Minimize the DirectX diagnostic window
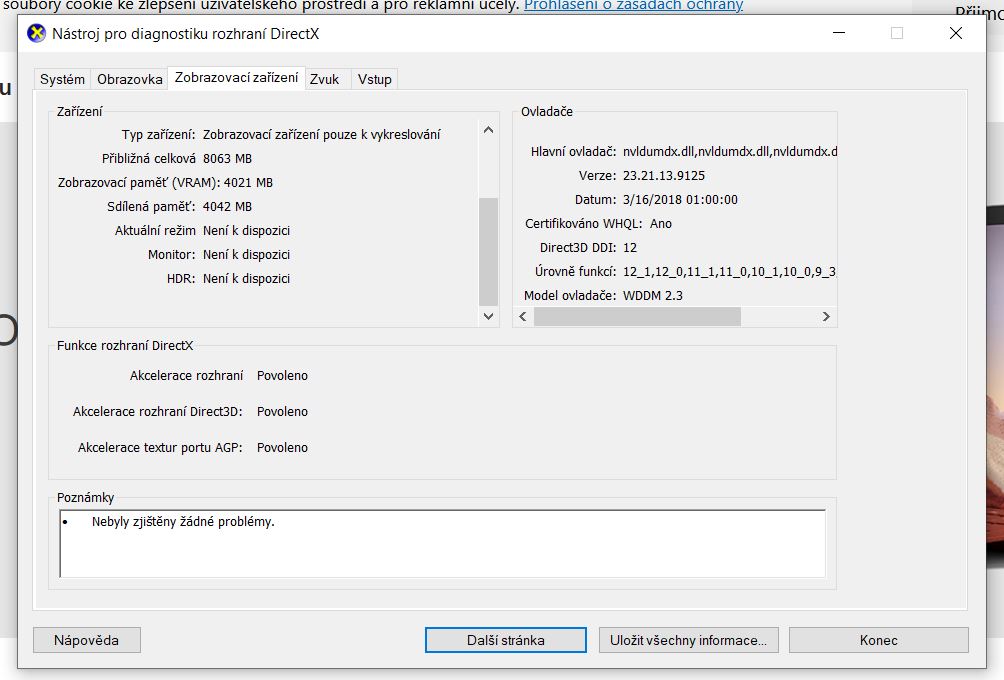Viewport: 1004px width, 680px height. pos(839,33)
